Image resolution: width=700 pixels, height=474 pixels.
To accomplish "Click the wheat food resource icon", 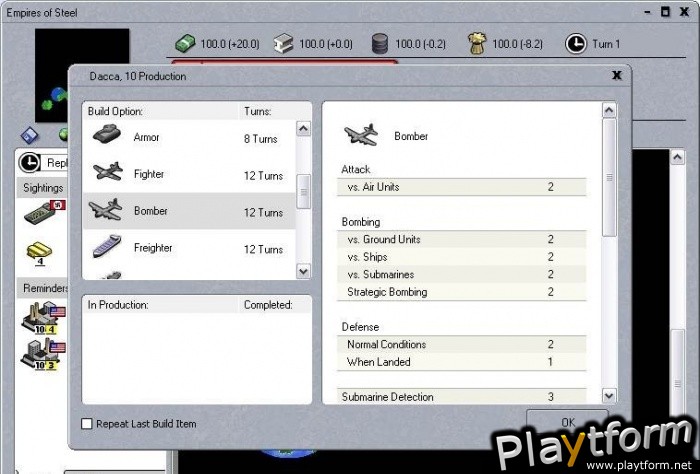I will tap(477, 44).
